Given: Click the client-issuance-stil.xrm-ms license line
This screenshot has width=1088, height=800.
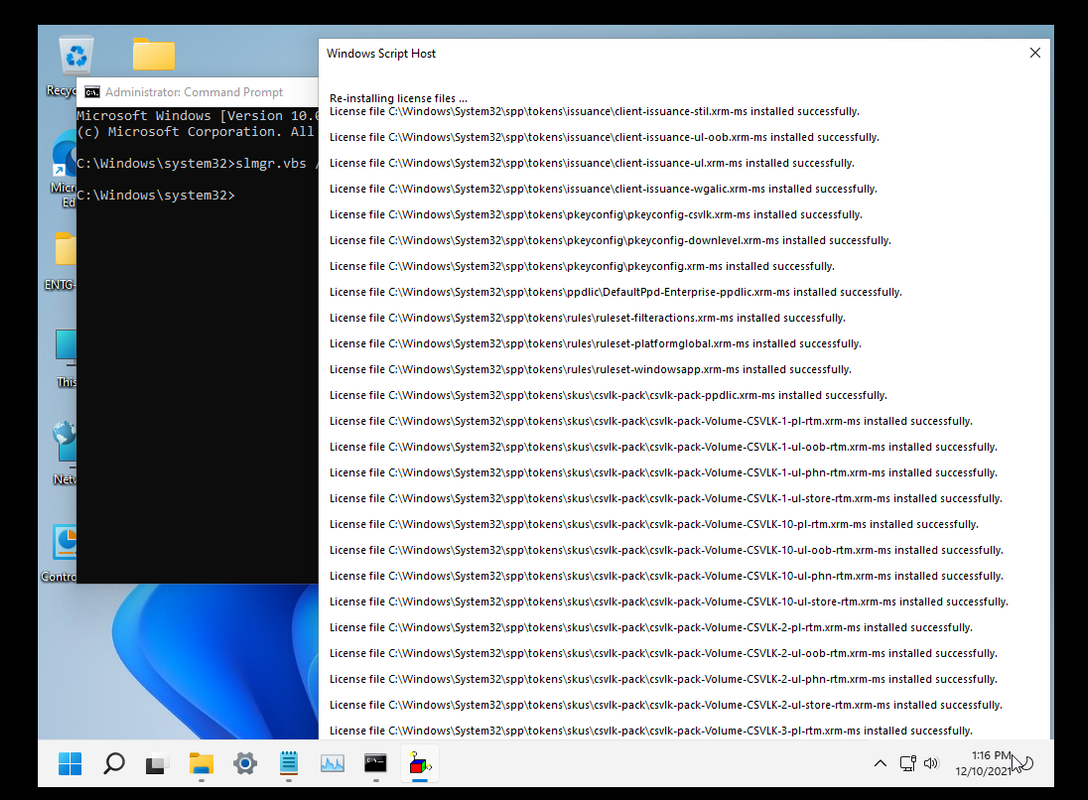Looking at the screenshot, I should [595, 111].
